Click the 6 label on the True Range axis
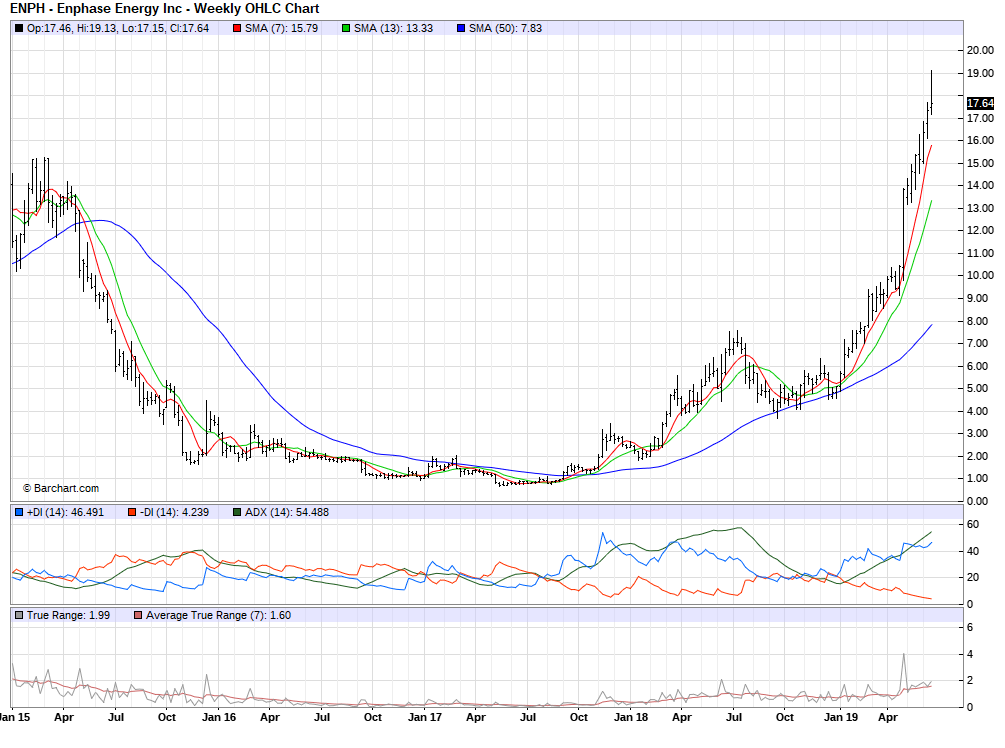Screen dimensions: 1005x748 (x=970, y=627)
